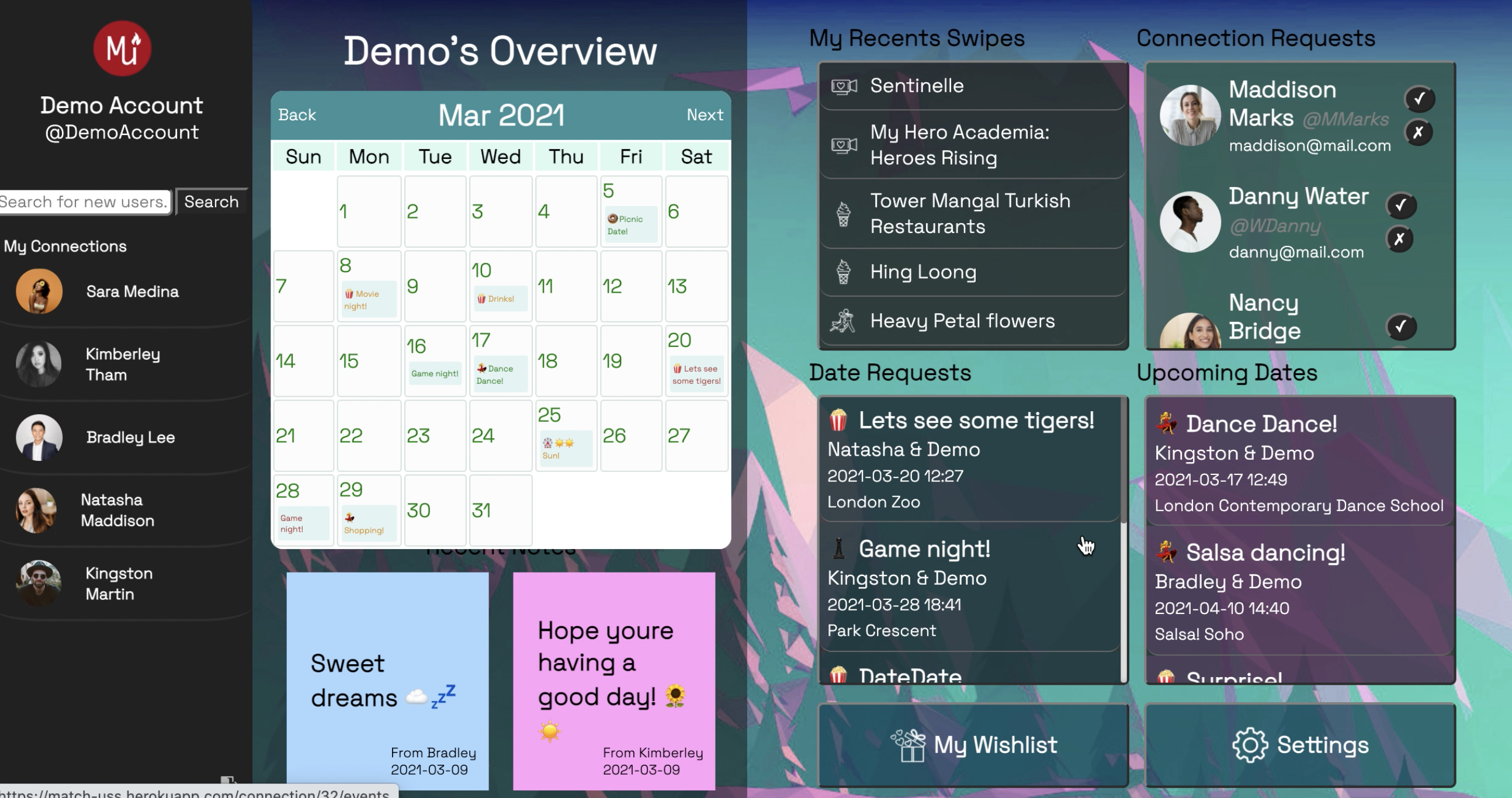
Task: Click the ice cream icon beside Hing Loong
Action: [x=843, y=272]
